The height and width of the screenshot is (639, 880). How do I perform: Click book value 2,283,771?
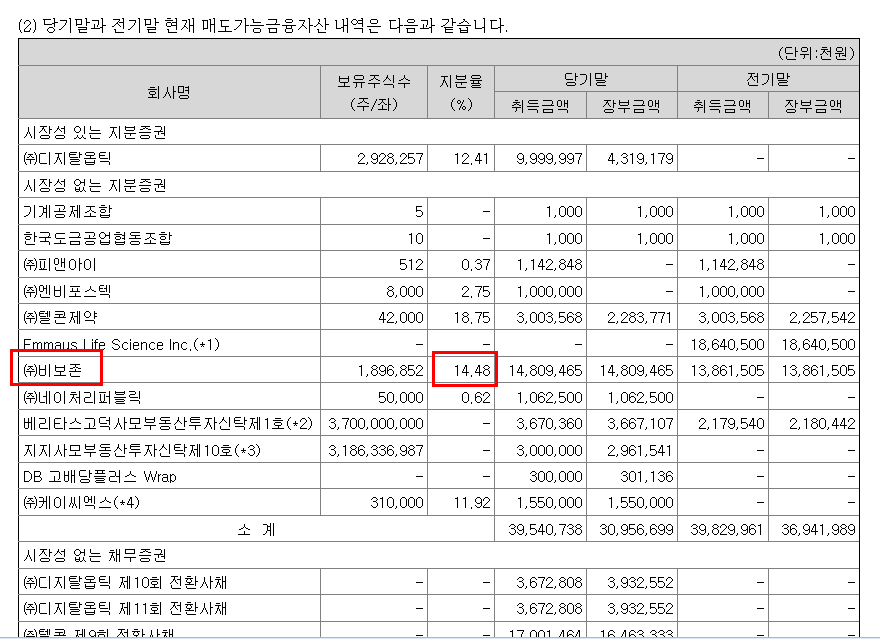[639, 318]
